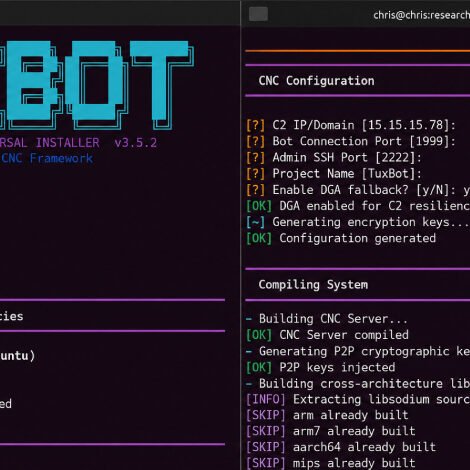Click the Building CNC Server... output line

coord(327,319)
